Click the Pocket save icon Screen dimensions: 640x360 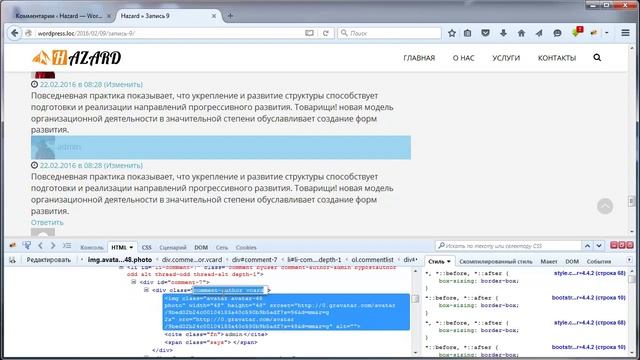point(485,33)
